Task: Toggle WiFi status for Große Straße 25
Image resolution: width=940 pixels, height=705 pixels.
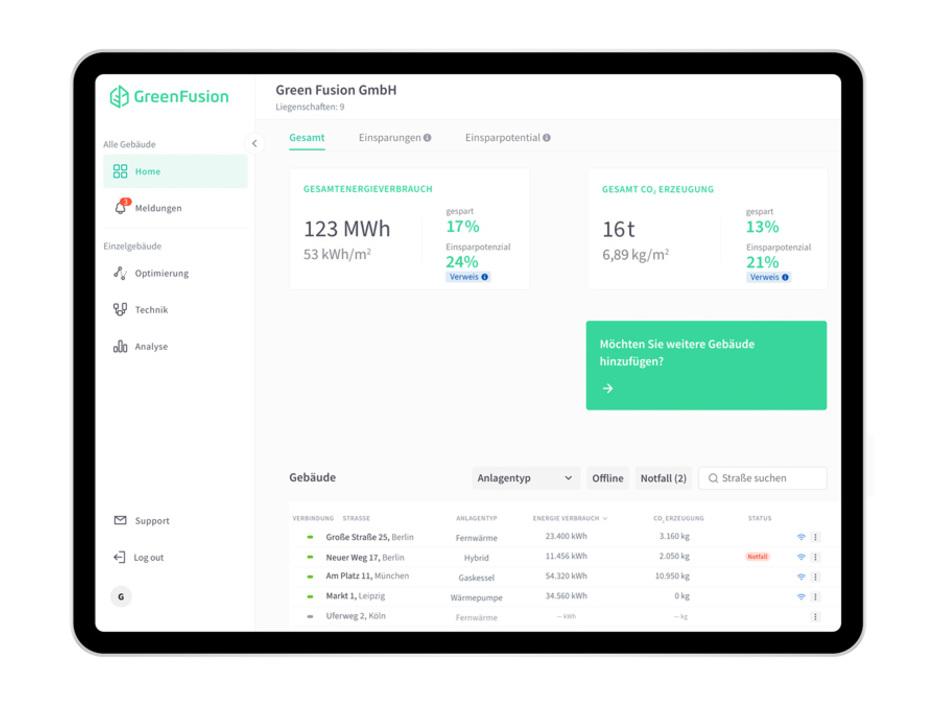Action: click(x=799, y=537)
